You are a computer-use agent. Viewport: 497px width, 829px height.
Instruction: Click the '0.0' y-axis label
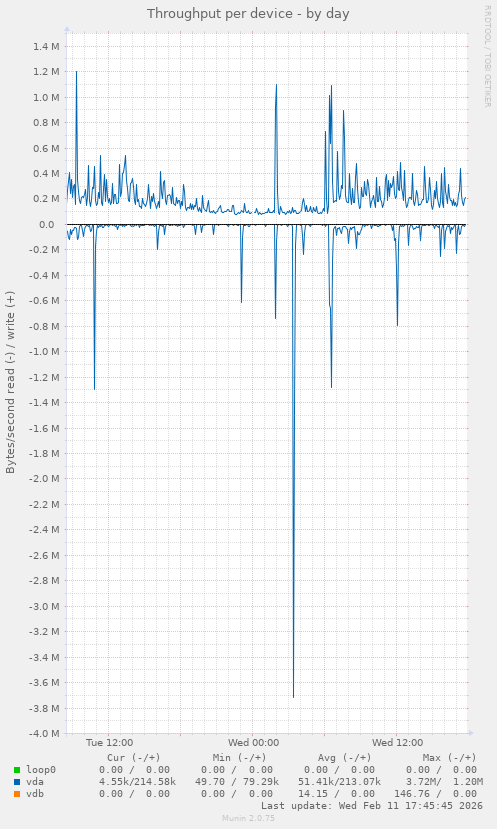(47, 225)
